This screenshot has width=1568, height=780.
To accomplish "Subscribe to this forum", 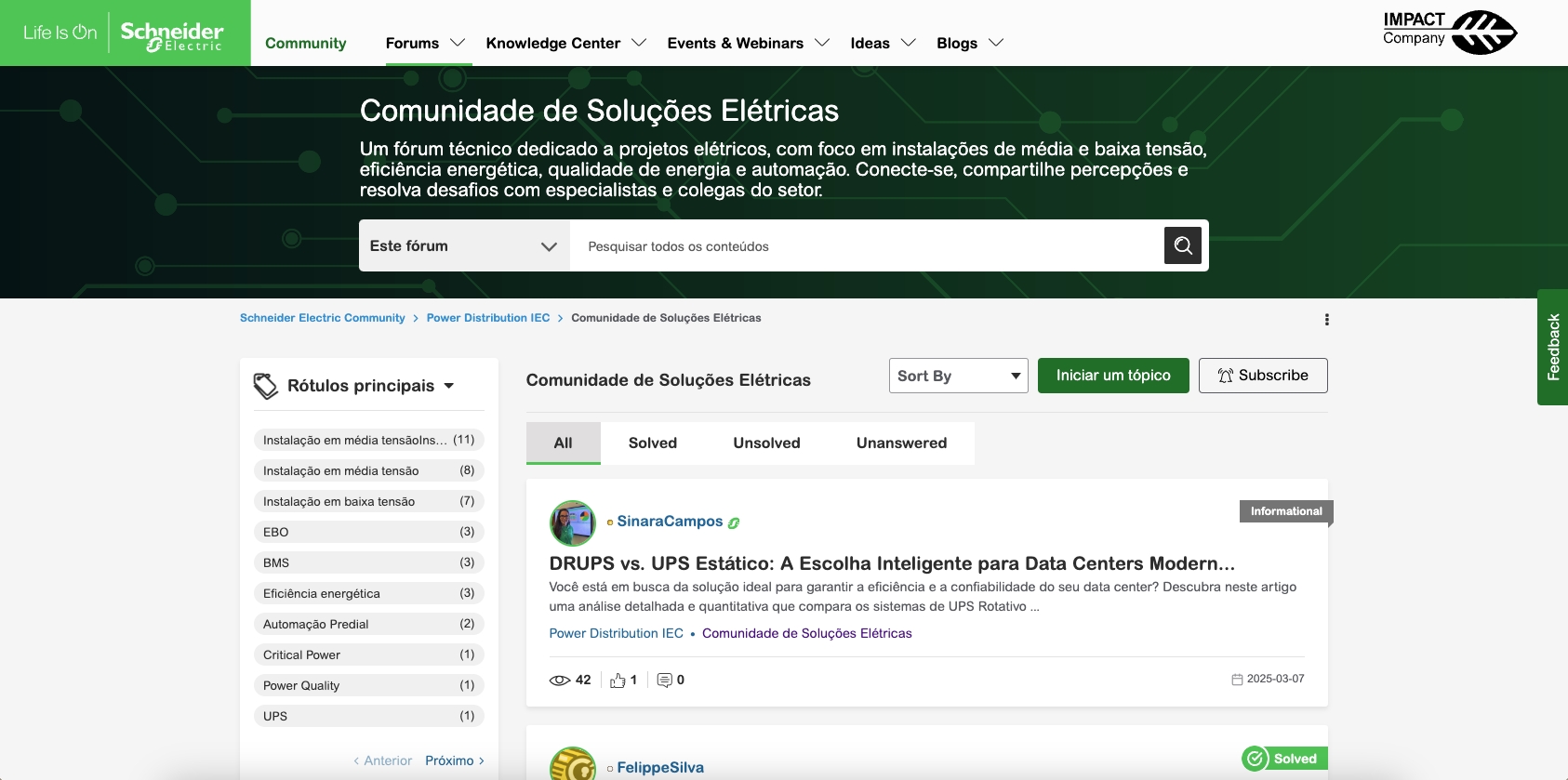I will (x=1262, y=376).
